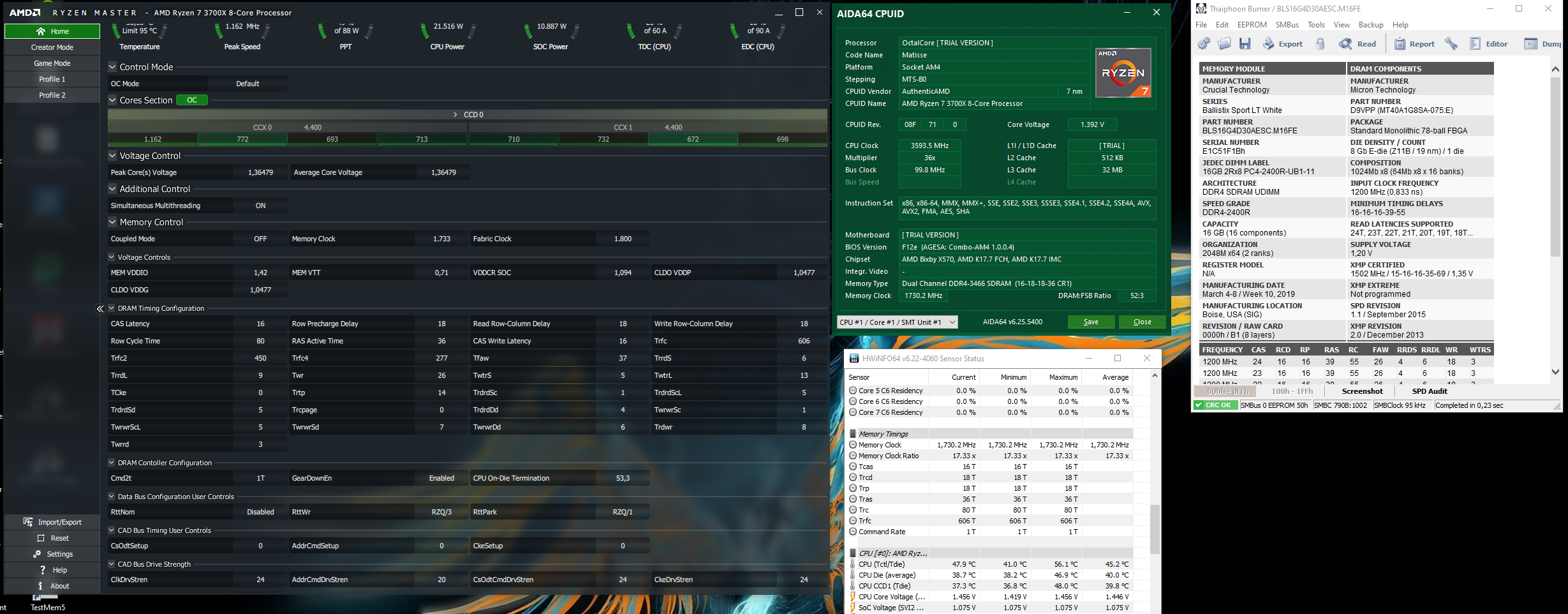The height and width of the screenshot is (614, 1568).
Task: Click the Export toolbar button in Thaiphoon Burner
Action: click(1282, 43)
